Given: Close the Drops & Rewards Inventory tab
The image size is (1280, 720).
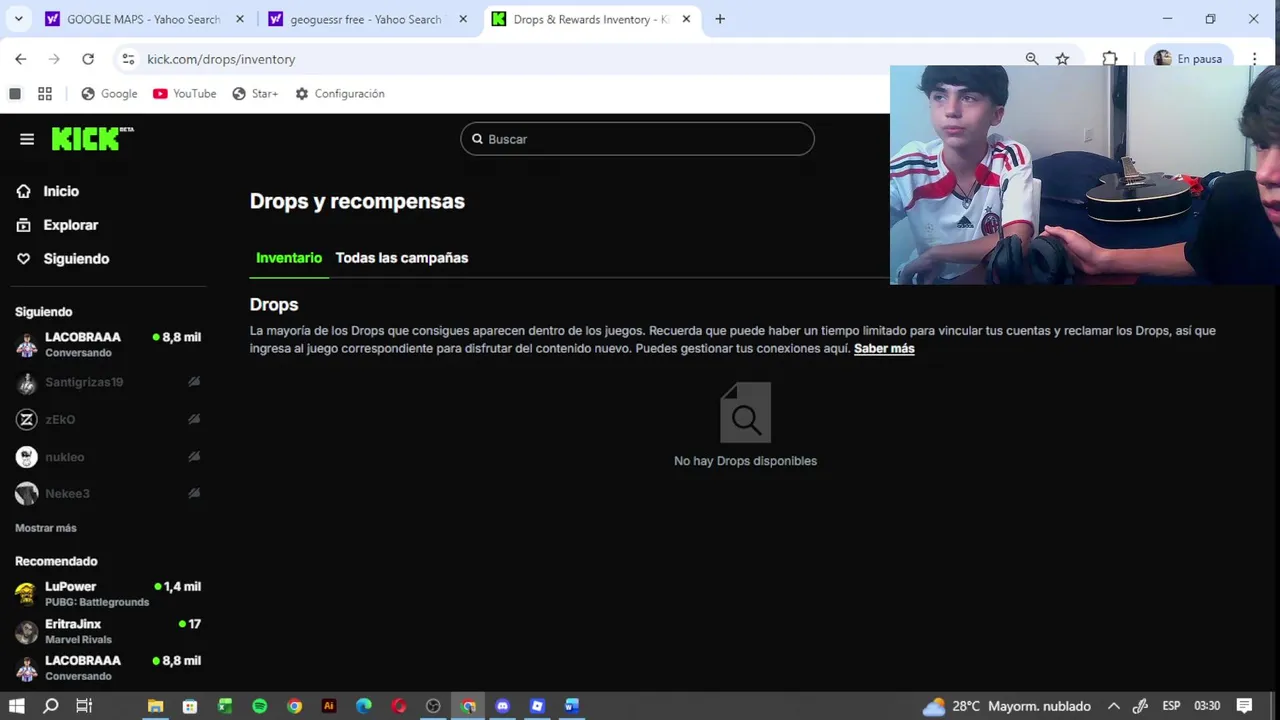Looking at the screenshot, I should (686, 19).
